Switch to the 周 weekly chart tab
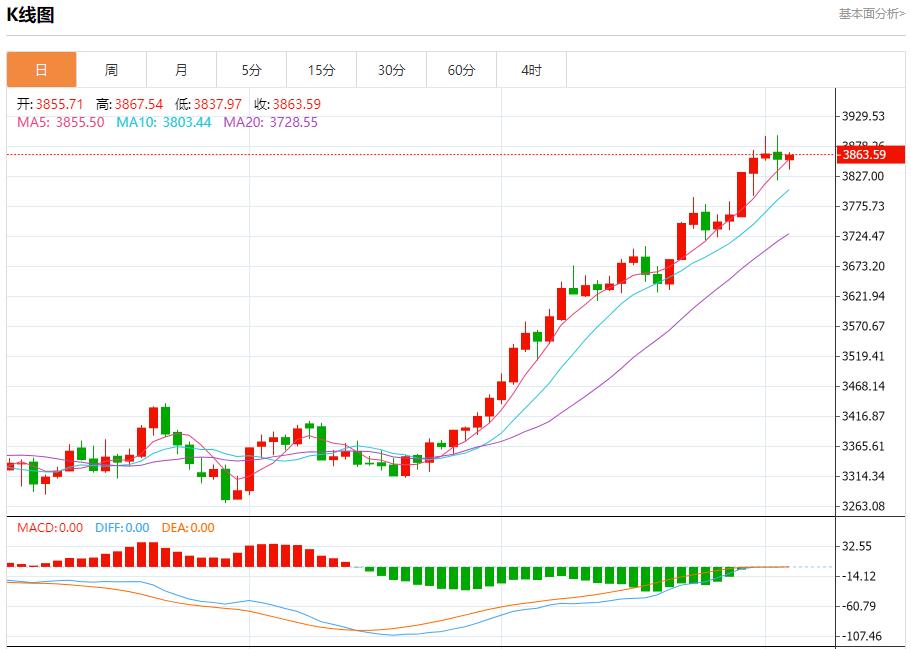This screenshot has width=911, height=649. pos(111,70)
